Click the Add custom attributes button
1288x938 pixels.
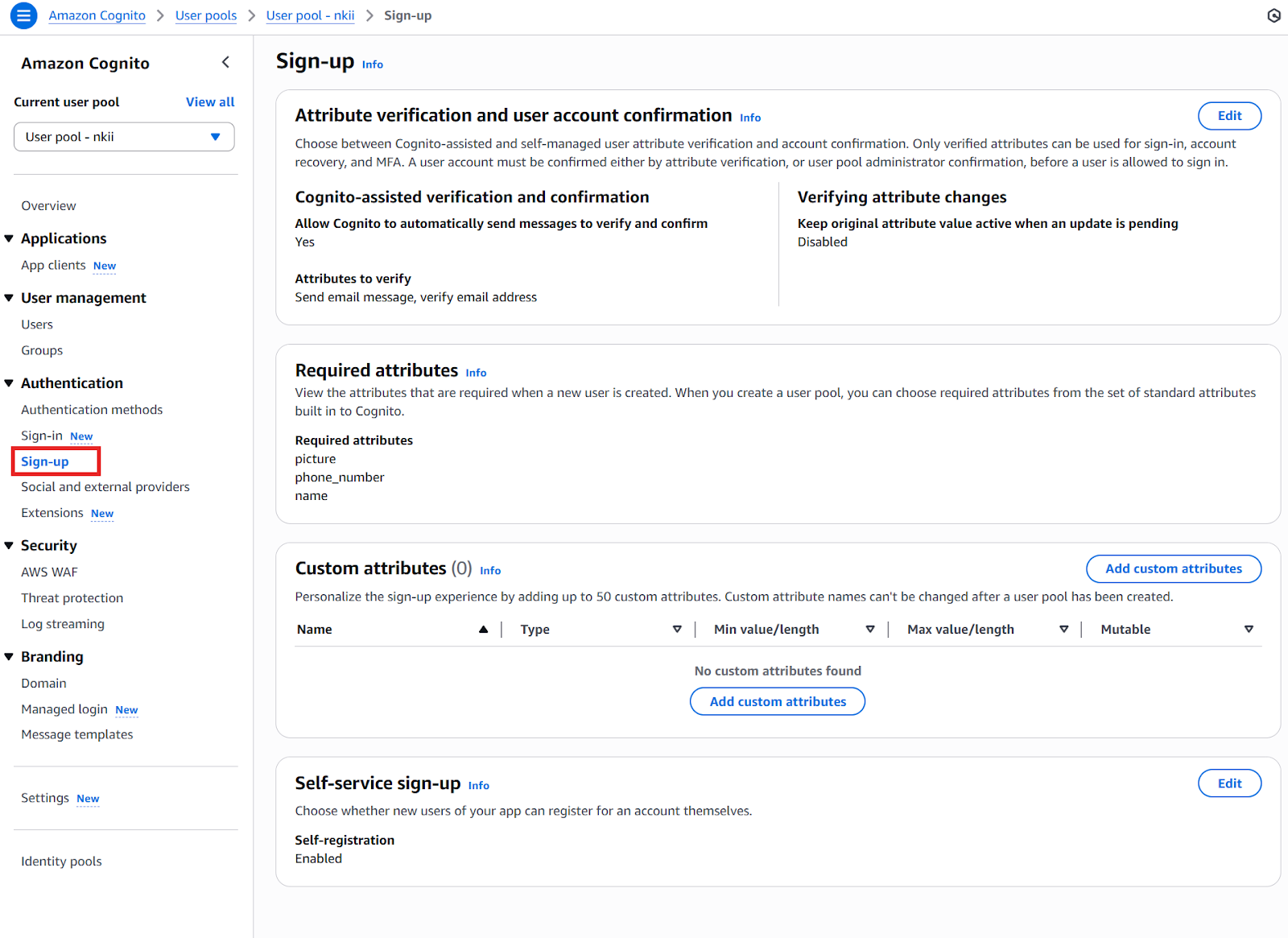(x=1173, y=568)
